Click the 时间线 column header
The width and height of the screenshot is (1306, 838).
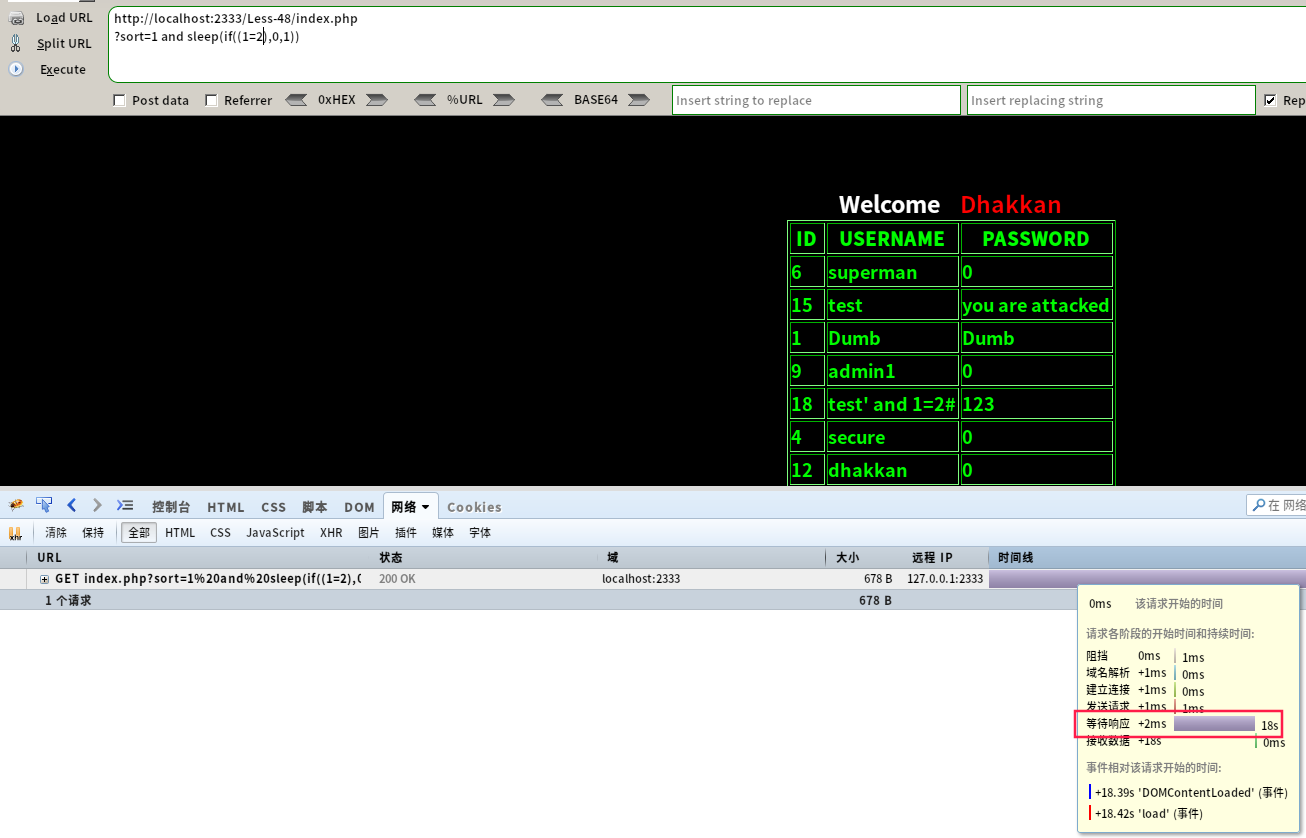coord(1147,558)
